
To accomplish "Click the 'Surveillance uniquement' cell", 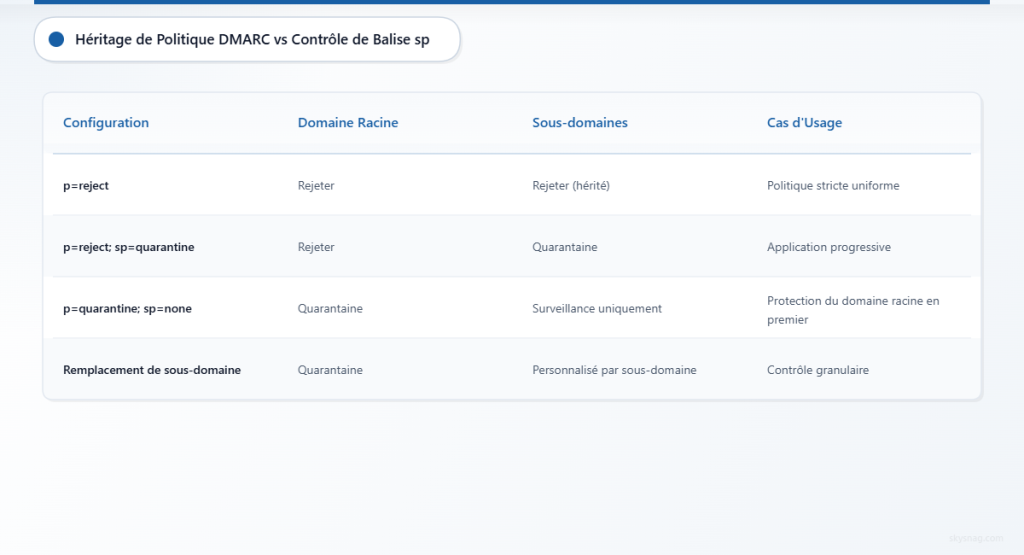I will click(x=597, y=308).
